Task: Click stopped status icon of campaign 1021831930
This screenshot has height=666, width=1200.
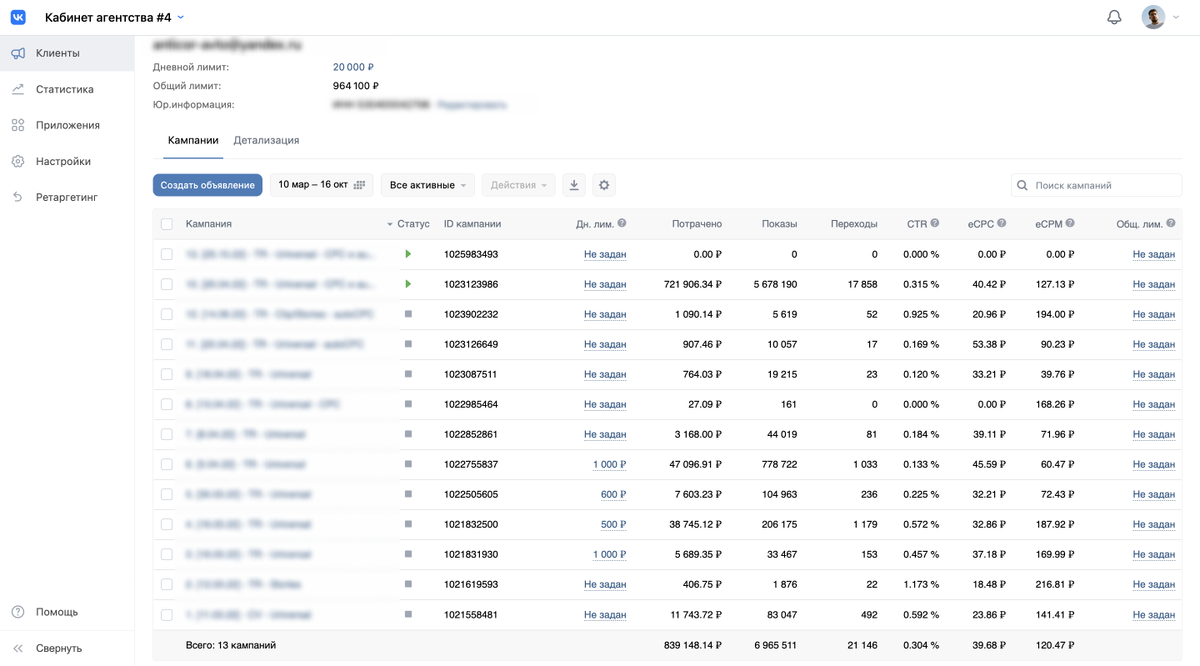Action: click(408, 554)
